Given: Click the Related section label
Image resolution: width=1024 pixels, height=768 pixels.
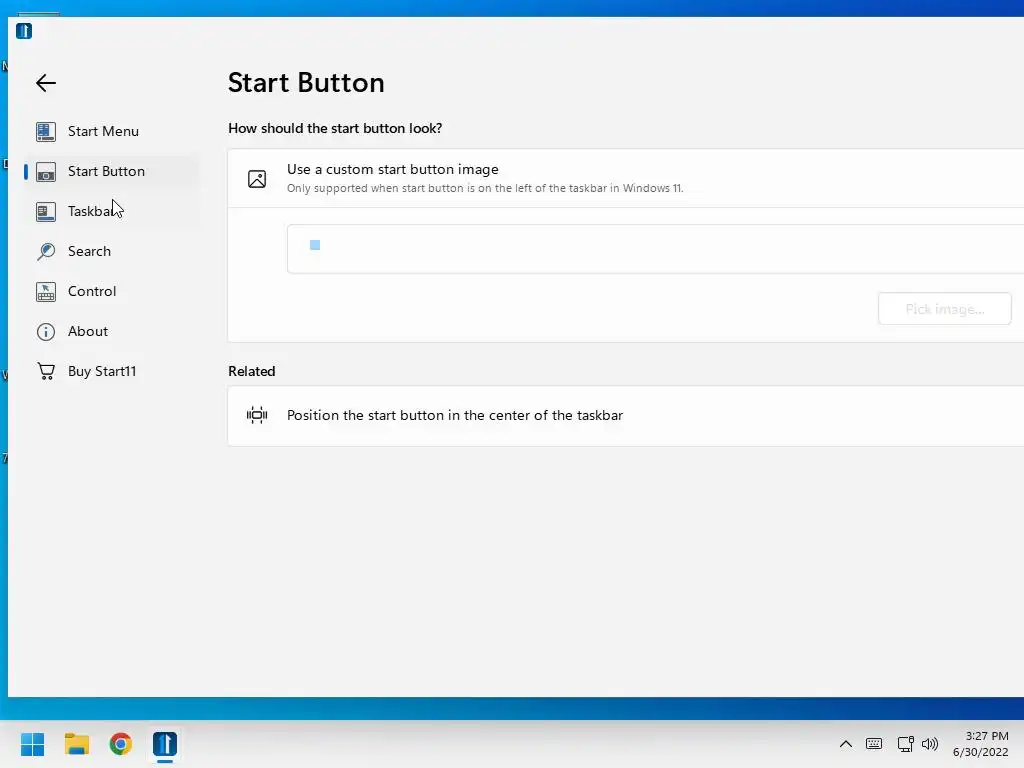Looking at the screenshot, I should pos(251,371).
